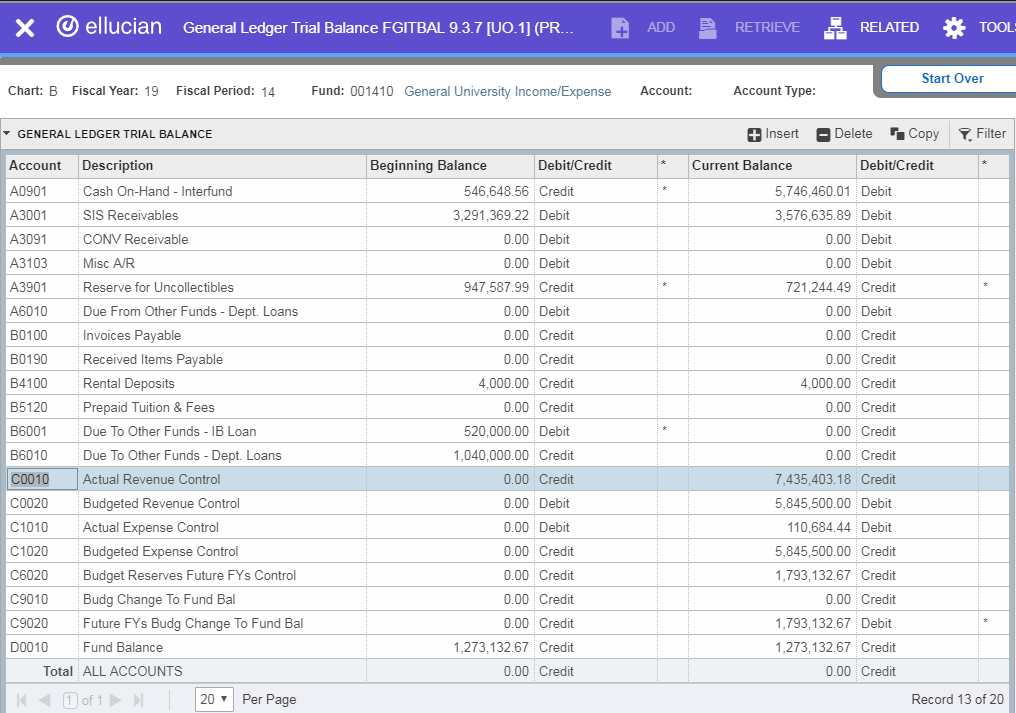Open the Filter option

(982, 134)
